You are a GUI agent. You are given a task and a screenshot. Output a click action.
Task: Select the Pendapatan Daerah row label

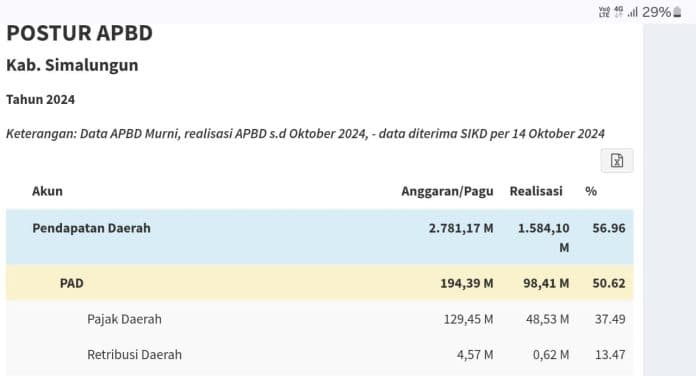coord(91,228)
